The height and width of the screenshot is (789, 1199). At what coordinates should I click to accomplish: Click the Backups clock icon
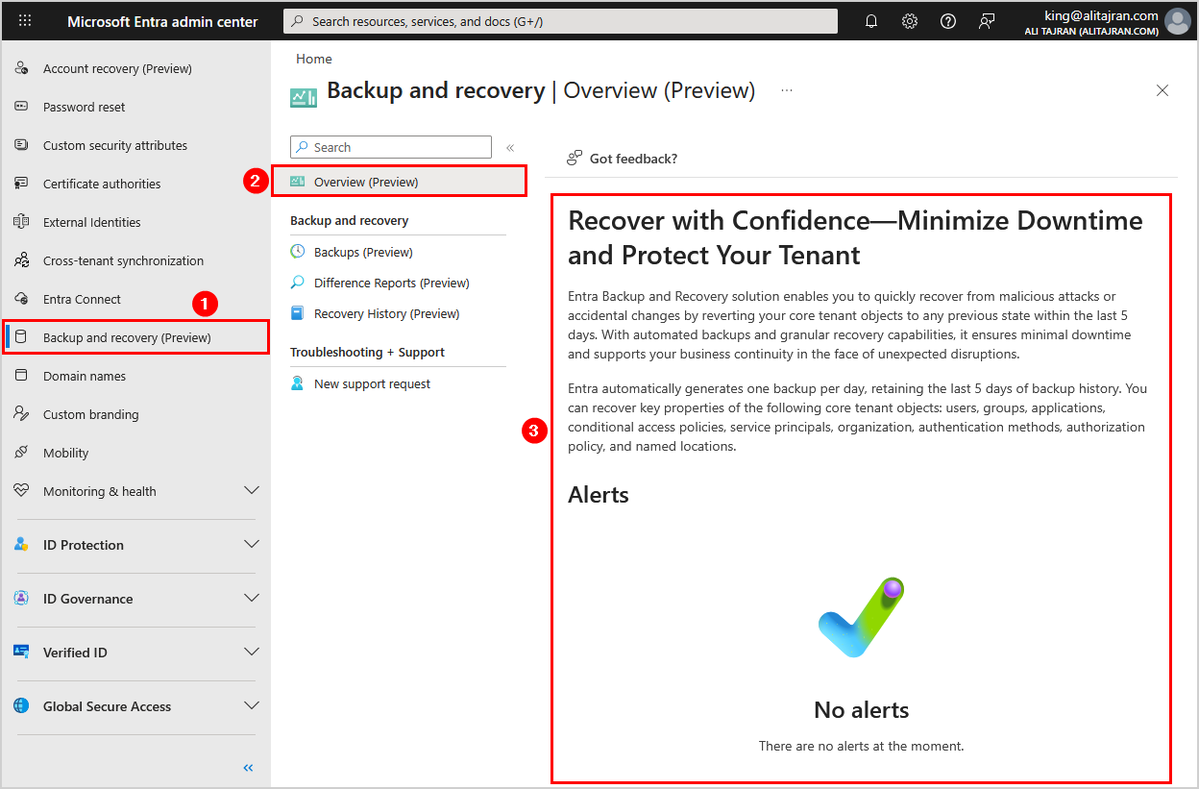297,252
